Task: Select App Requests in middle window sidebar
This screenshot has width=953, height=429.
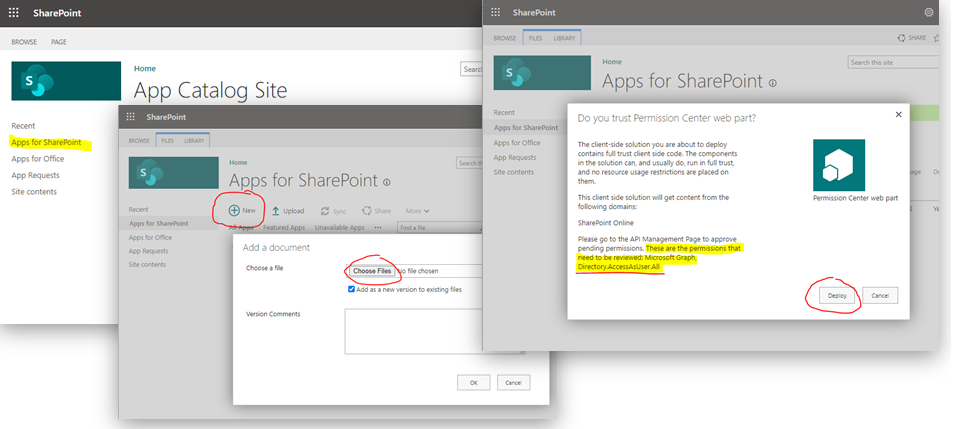Action: tap(148, 251)
